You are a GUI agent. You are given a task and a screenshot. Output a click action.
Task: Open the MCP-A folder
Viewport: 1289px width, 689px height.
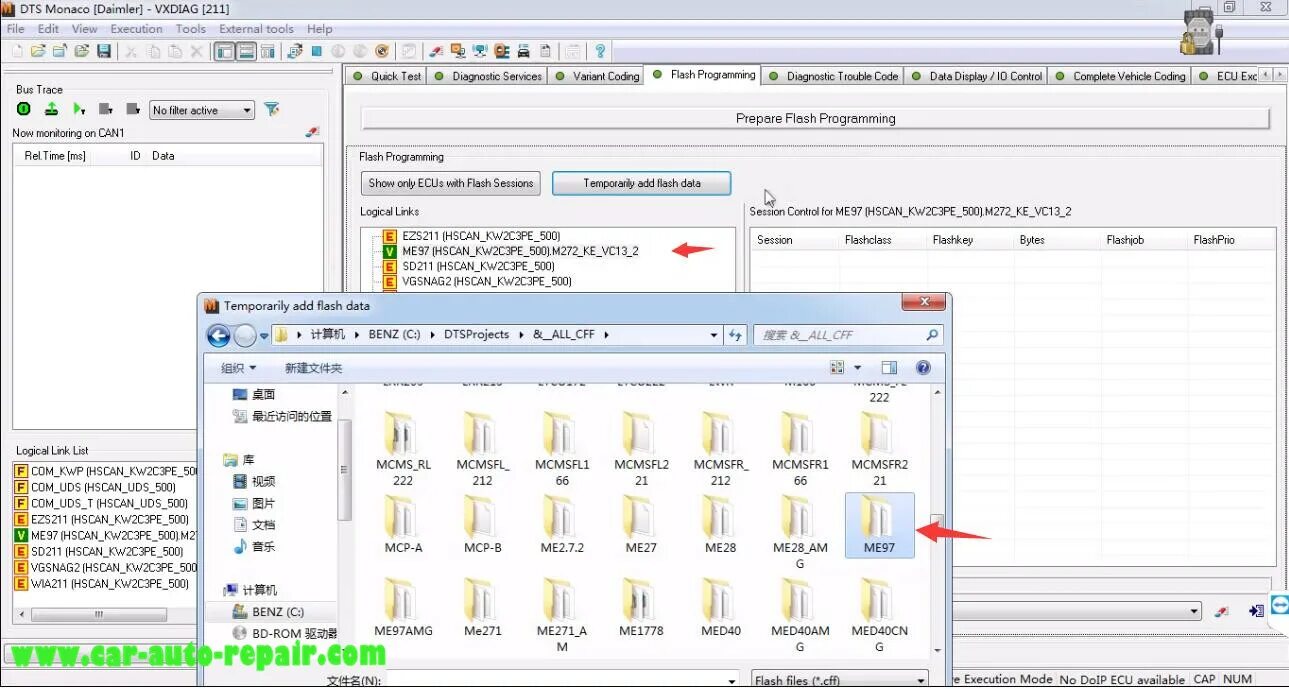point(403,524)
